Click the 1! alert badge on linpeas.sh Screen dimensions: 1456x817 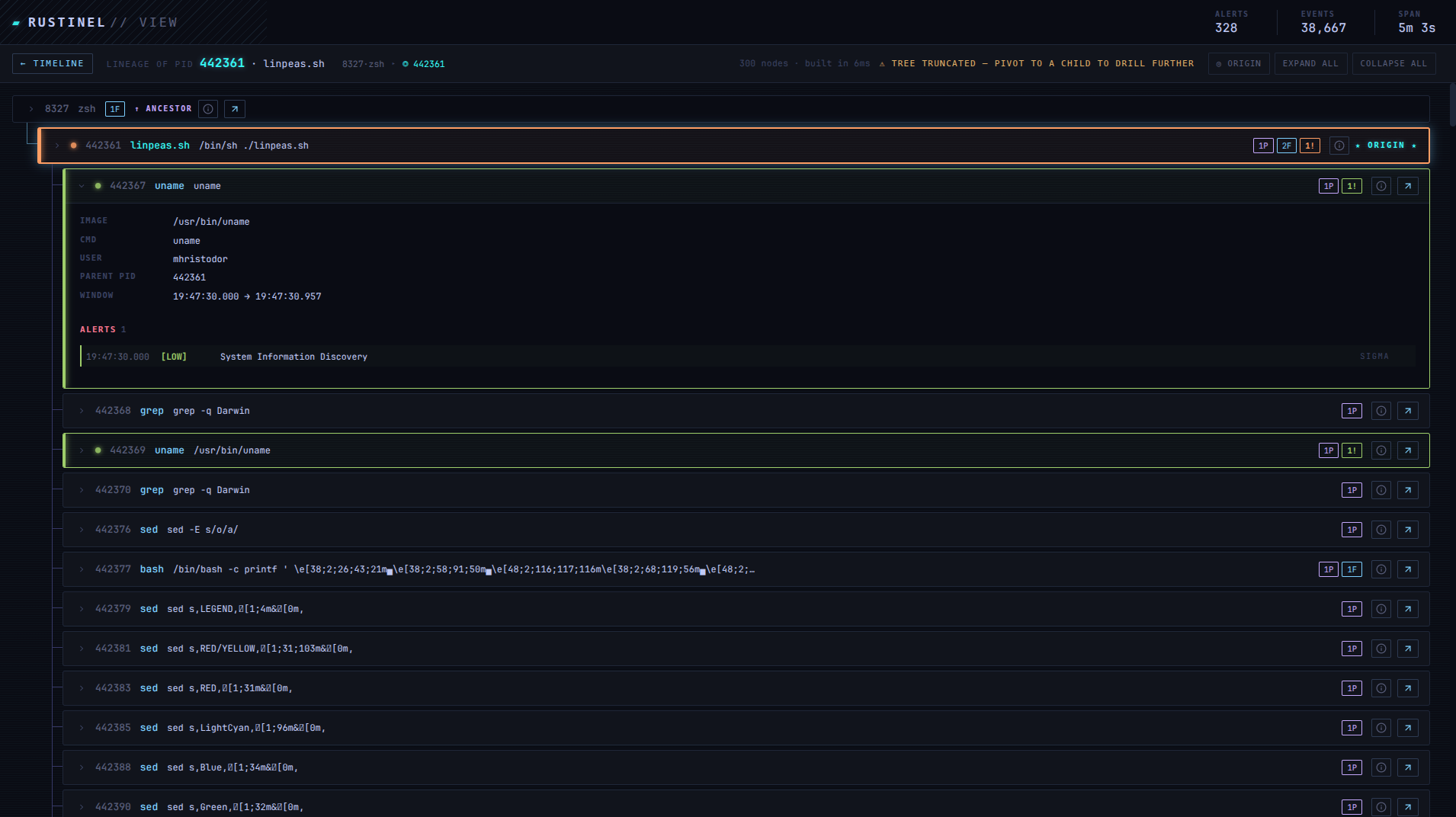1310,146
